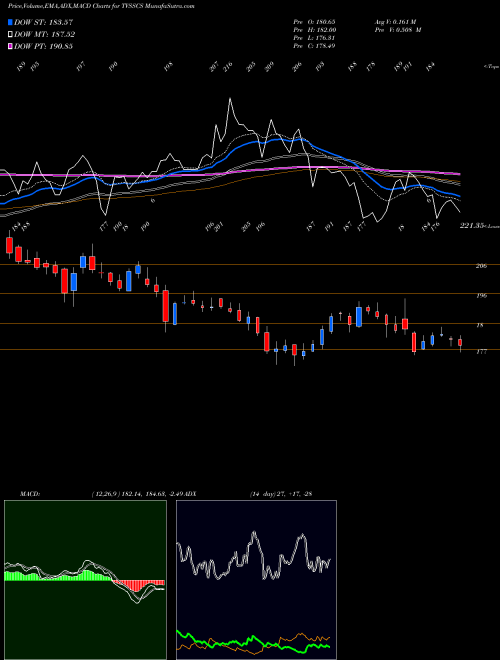Select the 'DOW PT: 190.85' legend text
This screenshot has height=660, width=500.
pos(43,46)
